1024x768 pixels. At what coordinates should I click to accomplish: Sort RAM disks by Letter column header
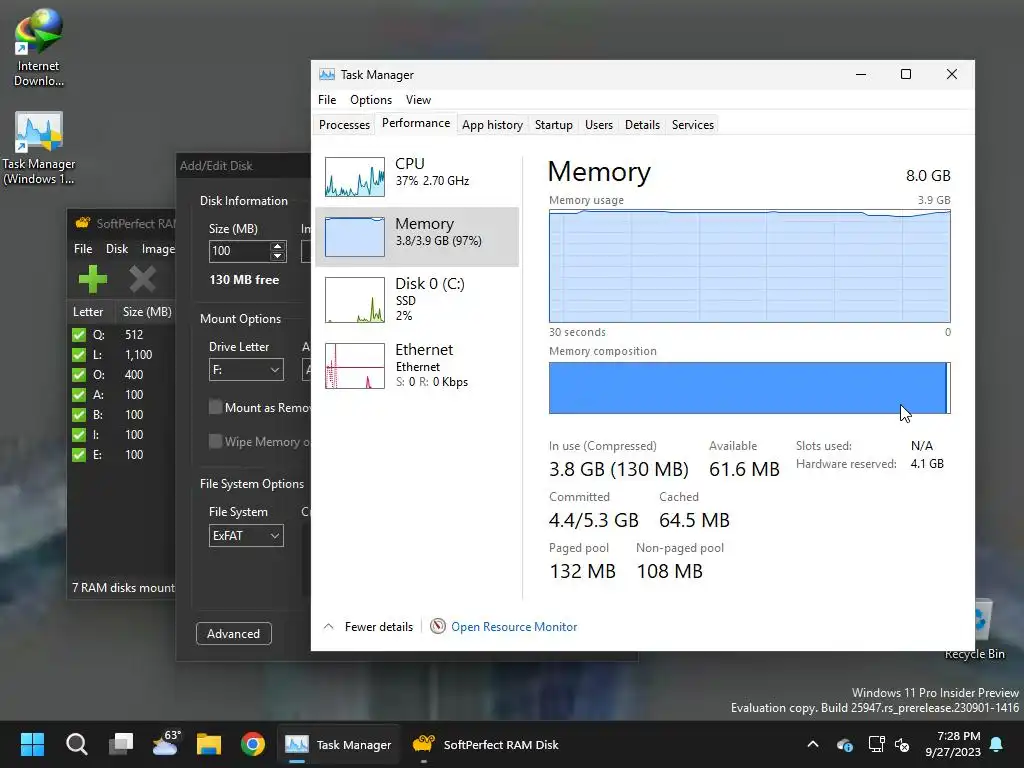click(x=91, y=312)
